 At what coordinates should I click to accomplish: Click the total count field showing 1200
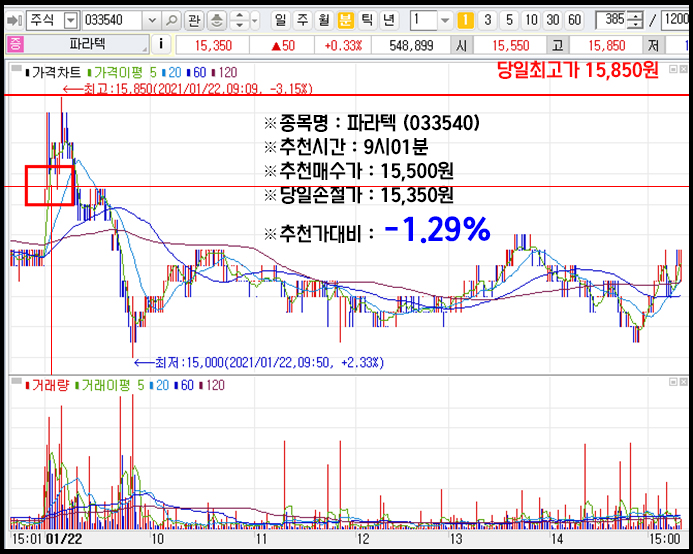pyautogui.click(x=675, y=20)
